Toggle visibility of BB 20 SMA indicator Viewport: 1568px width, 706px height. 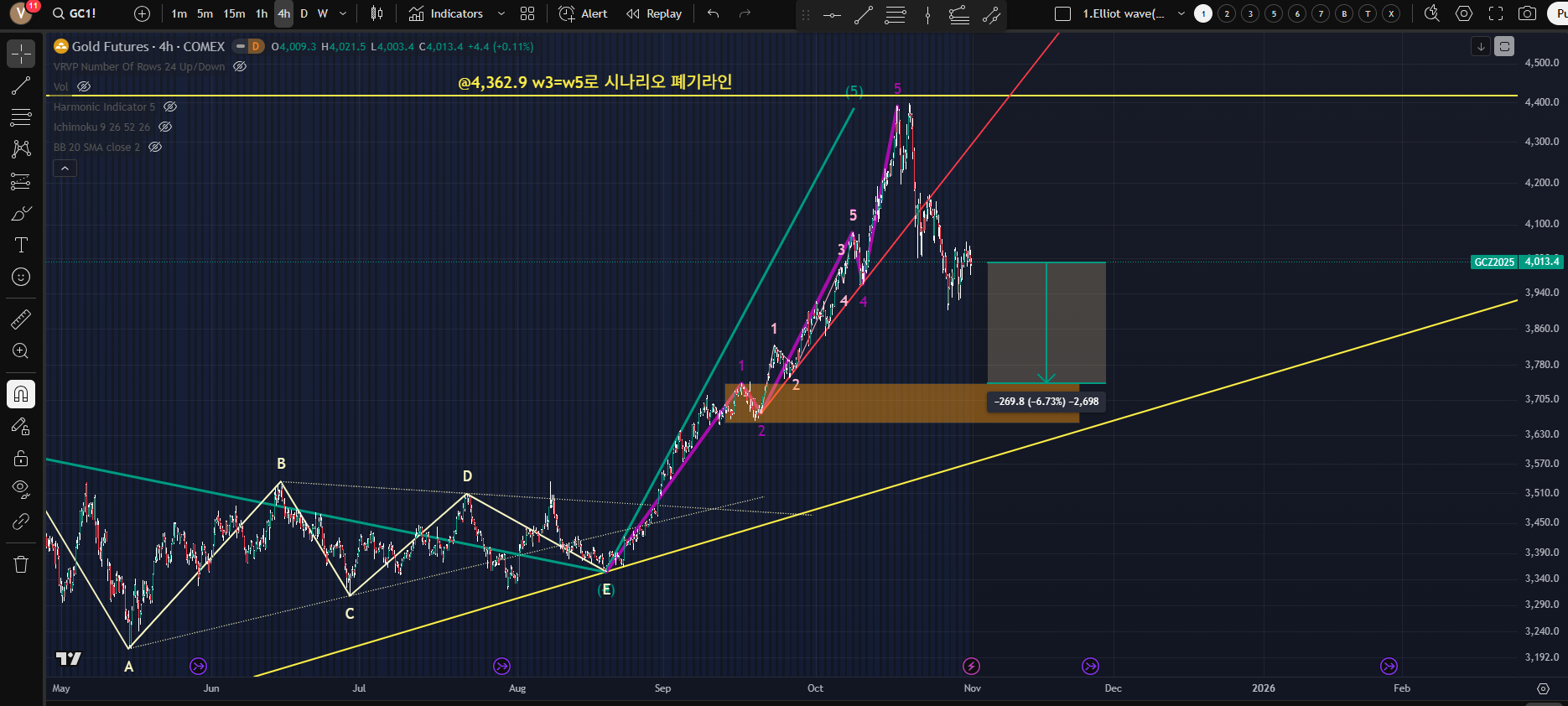pos(155,147)
